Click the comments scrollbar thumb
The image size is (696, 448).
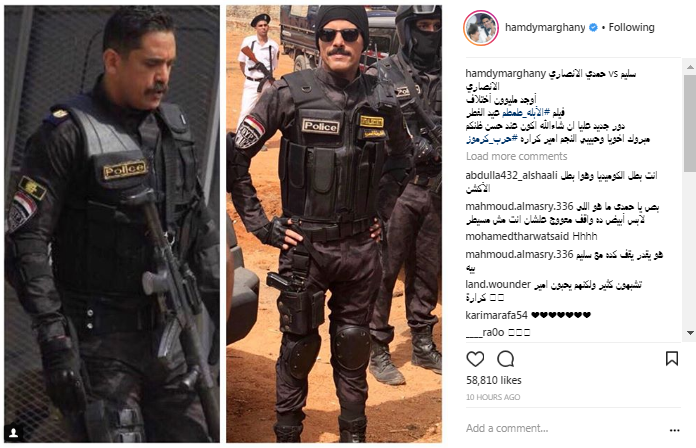coord(690,123)
